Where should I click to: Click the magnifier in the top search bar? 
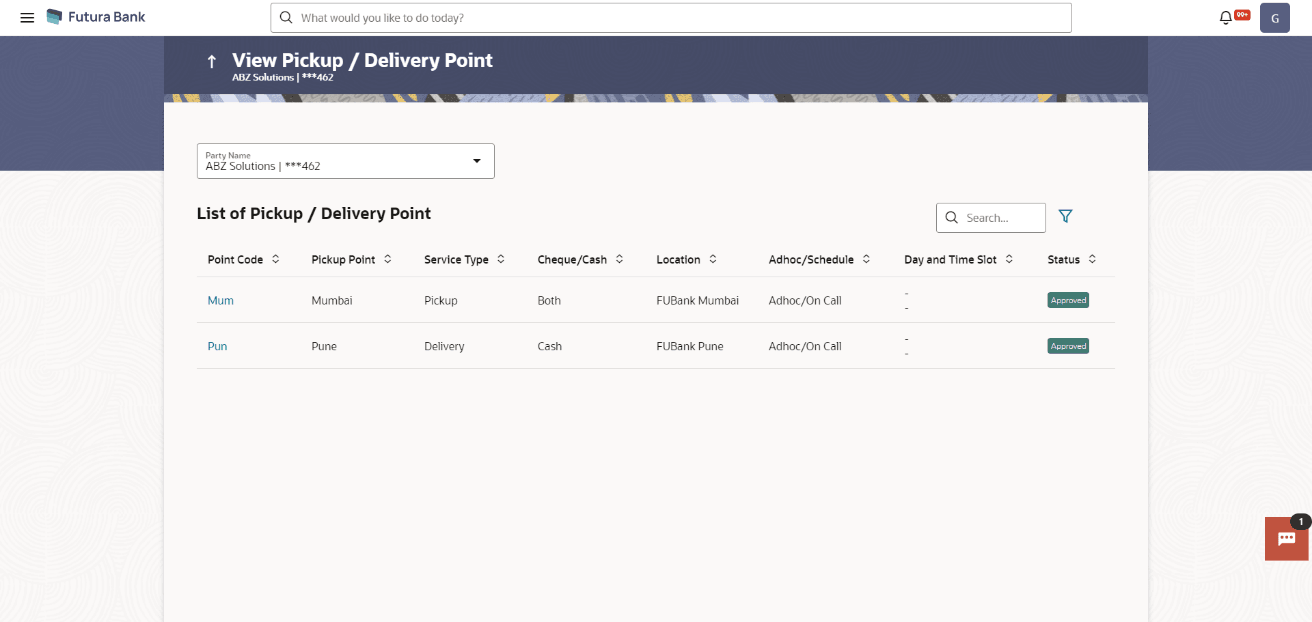(x=286, y=18)
